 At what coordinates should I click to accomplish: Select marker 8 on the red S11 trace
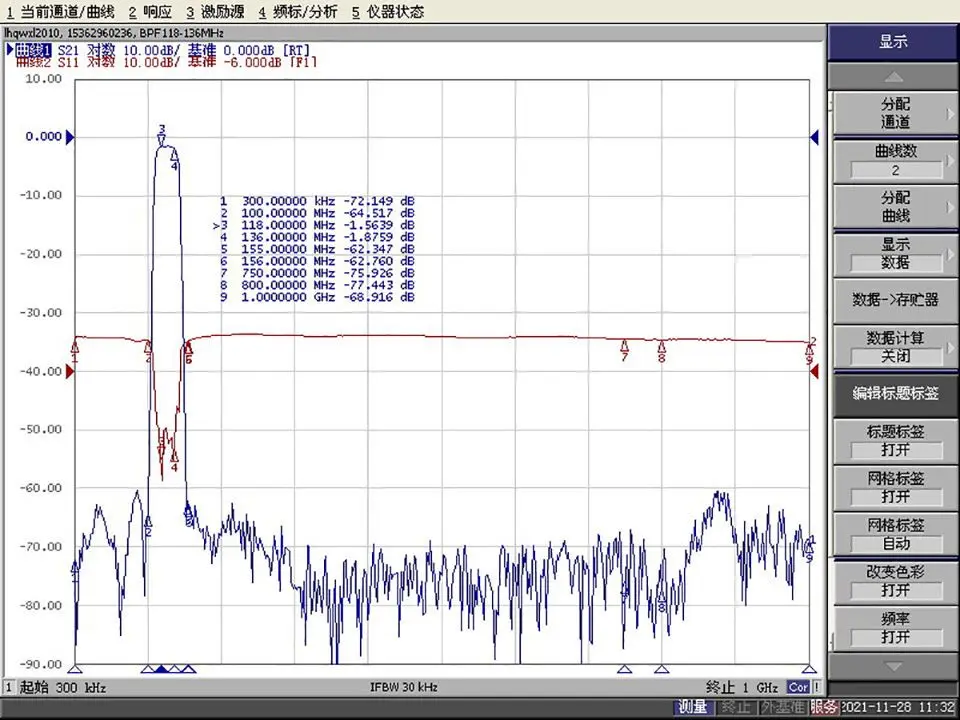pos(661,347)
